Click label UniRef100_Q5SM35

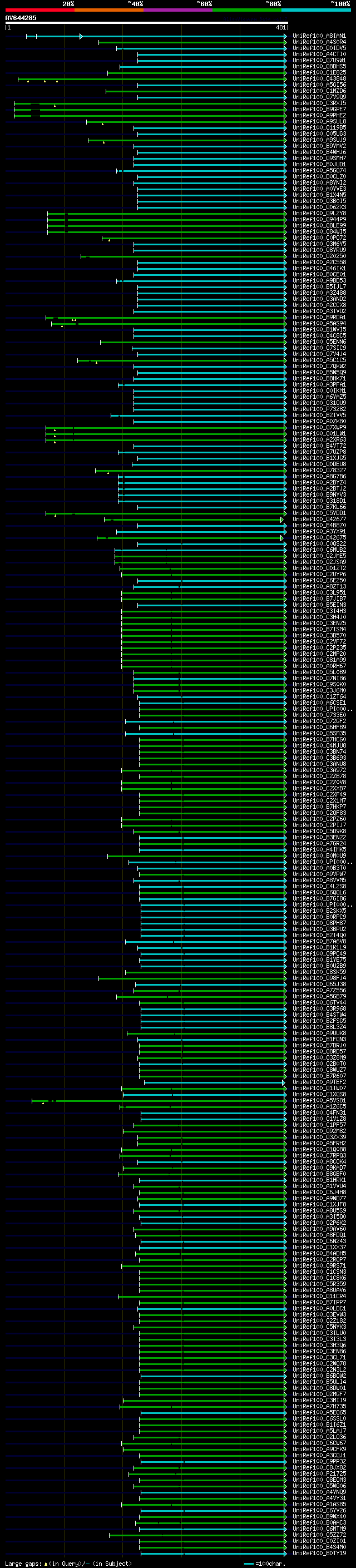[319, 734]
